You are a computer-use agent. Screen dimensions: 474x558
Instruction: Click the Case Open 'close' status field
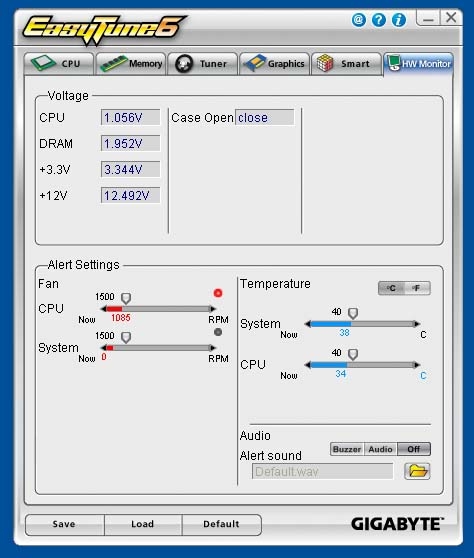(264, 117)
